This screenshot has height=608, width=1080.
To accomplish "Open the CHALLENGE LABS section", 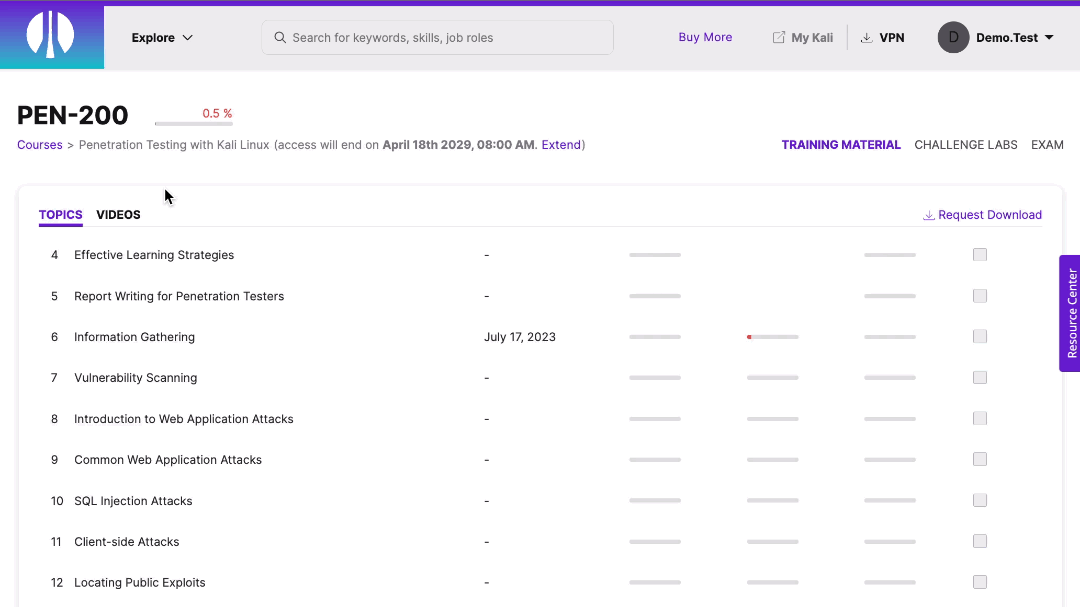I will click(965, 144).
